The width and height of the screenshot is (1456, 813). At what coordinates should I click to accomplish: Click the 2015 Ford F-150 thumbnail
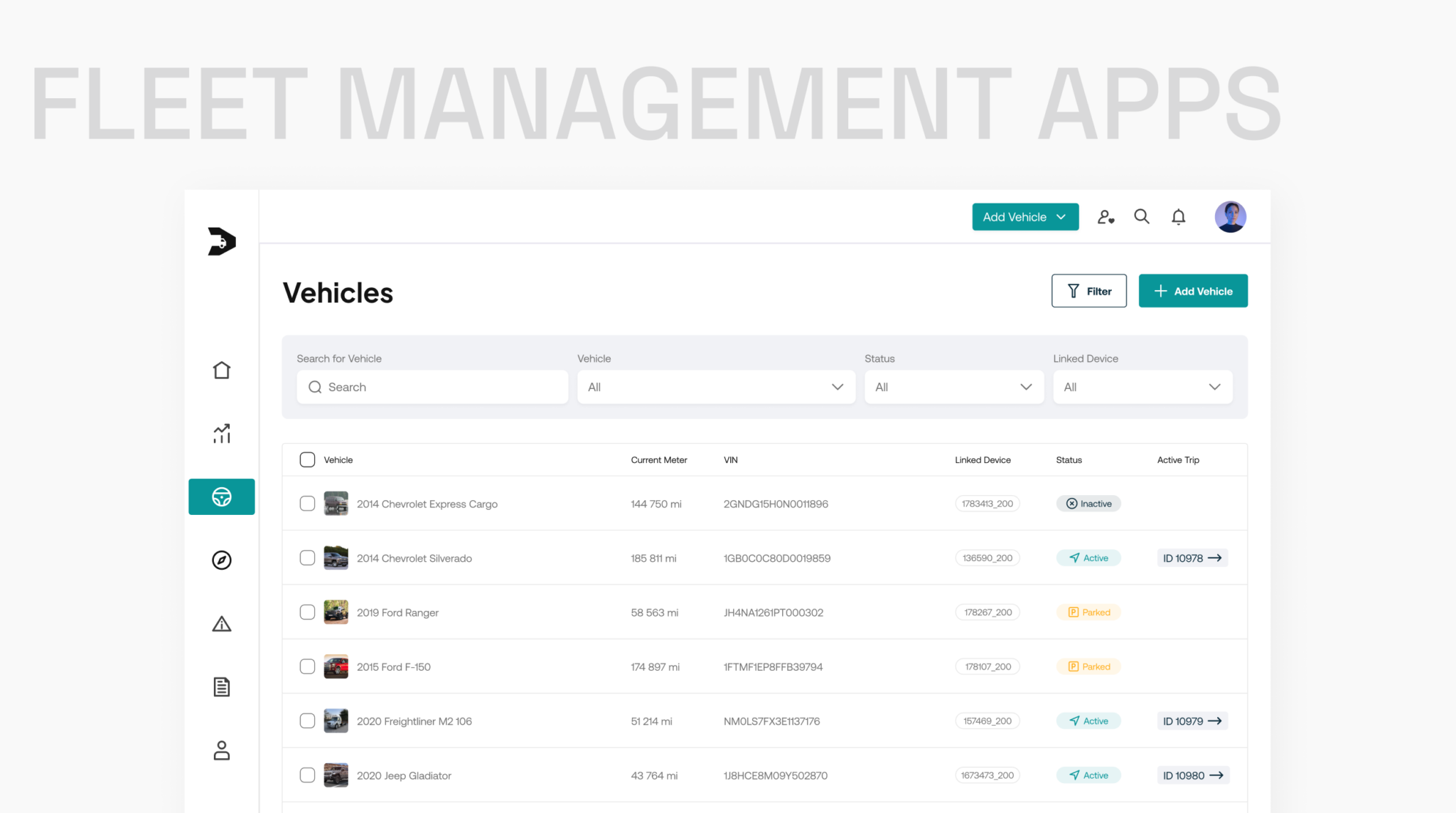336,666
